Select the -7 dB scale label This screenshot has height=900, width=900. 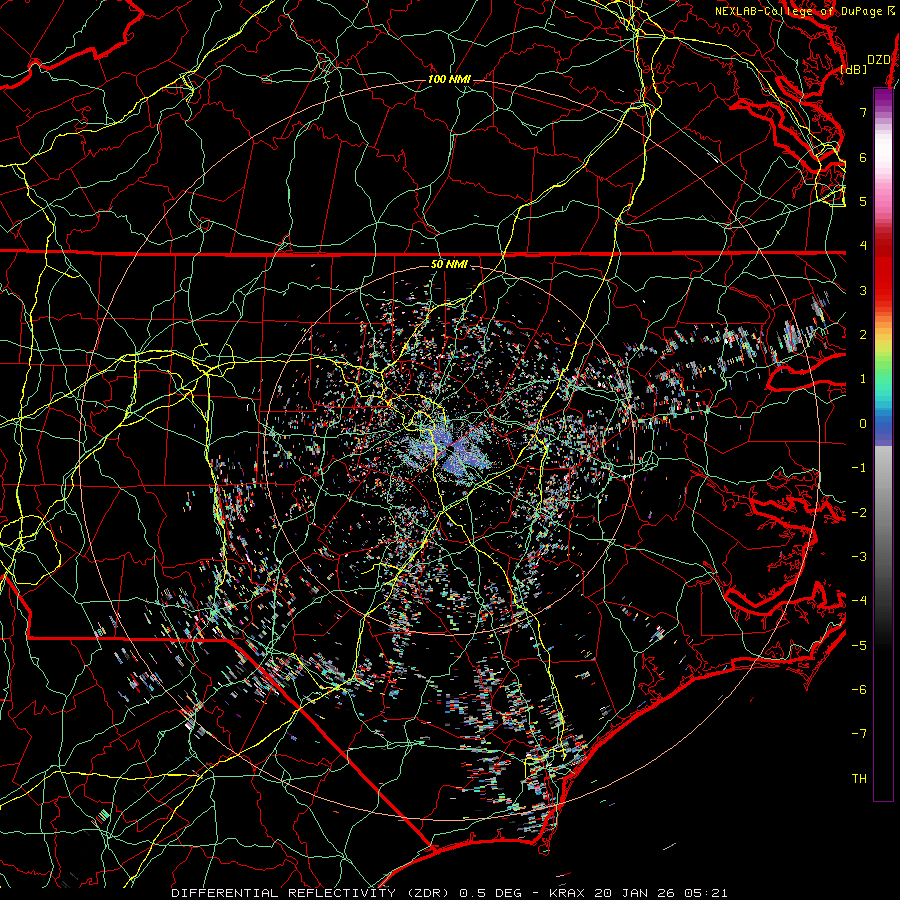[x=859, y=734]
